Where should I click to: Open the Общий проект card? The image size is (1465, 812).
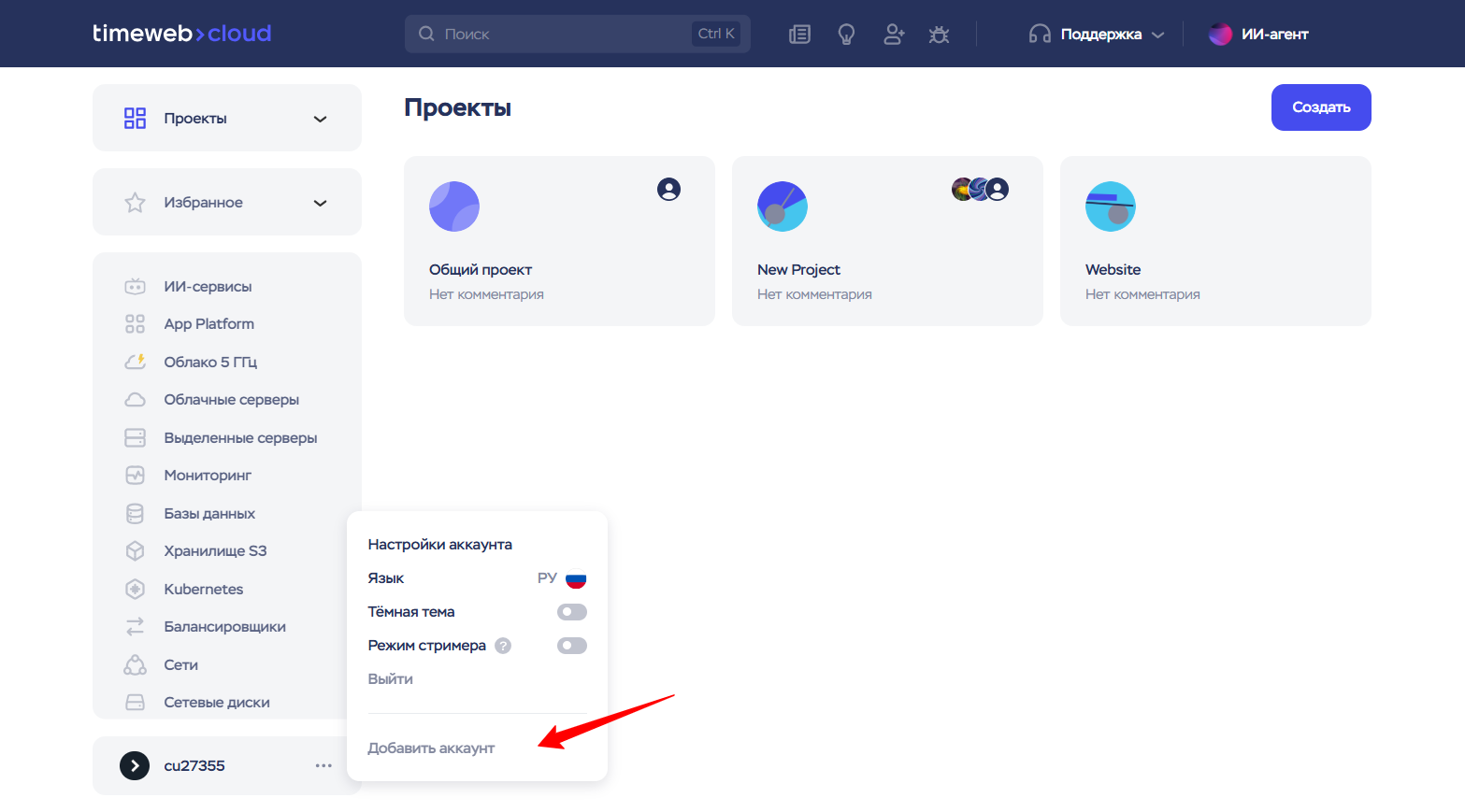point(559,241)
